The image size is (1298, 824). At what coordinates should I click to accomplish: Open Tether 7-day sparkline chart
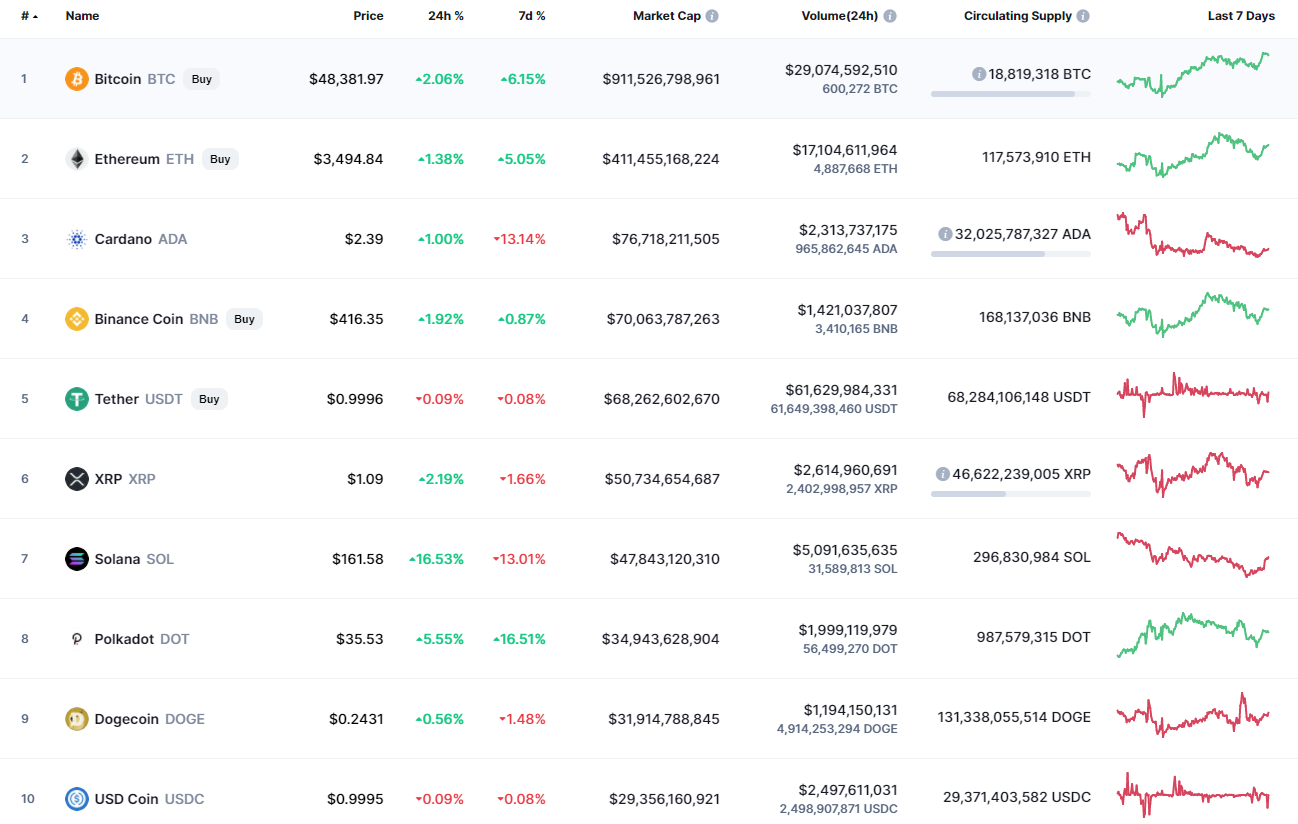tap(1193, 395)
